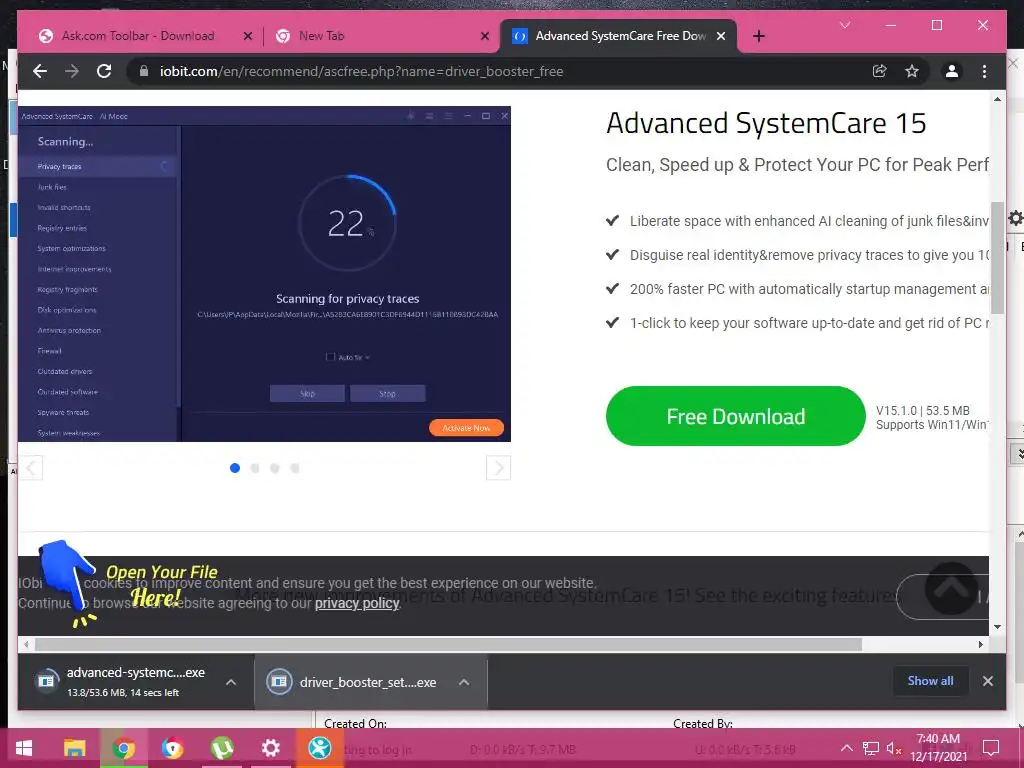The image size is (1024, 768).
Task: Open the notification center icon
Action: 991,748
